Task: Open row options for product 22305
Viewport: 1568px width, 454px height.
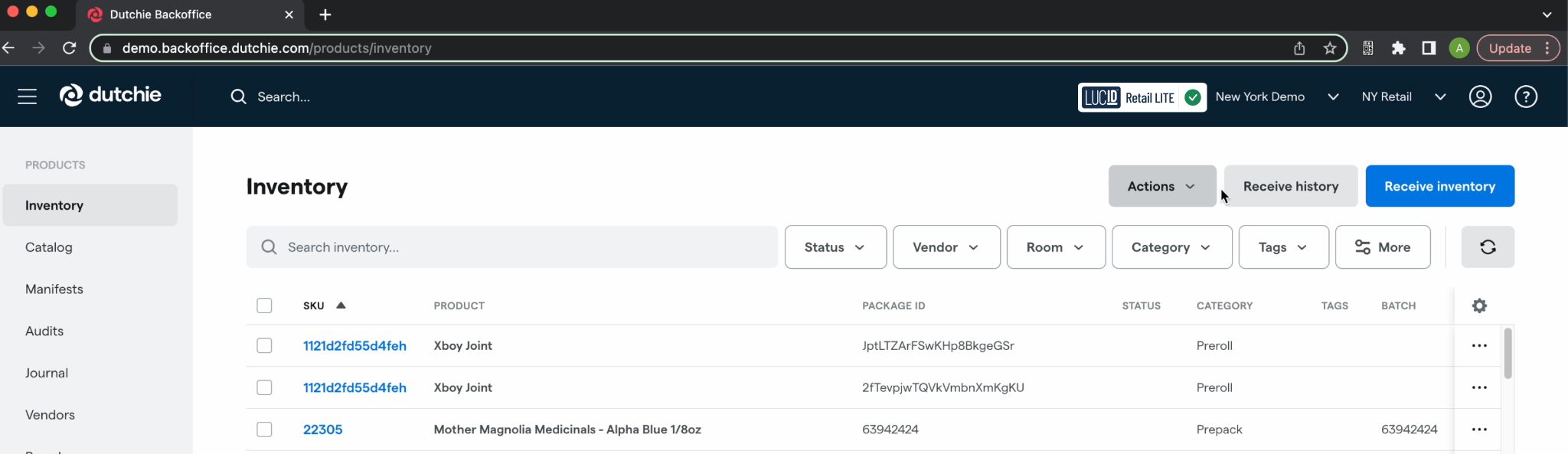Action: click(x=1478, y=430)
